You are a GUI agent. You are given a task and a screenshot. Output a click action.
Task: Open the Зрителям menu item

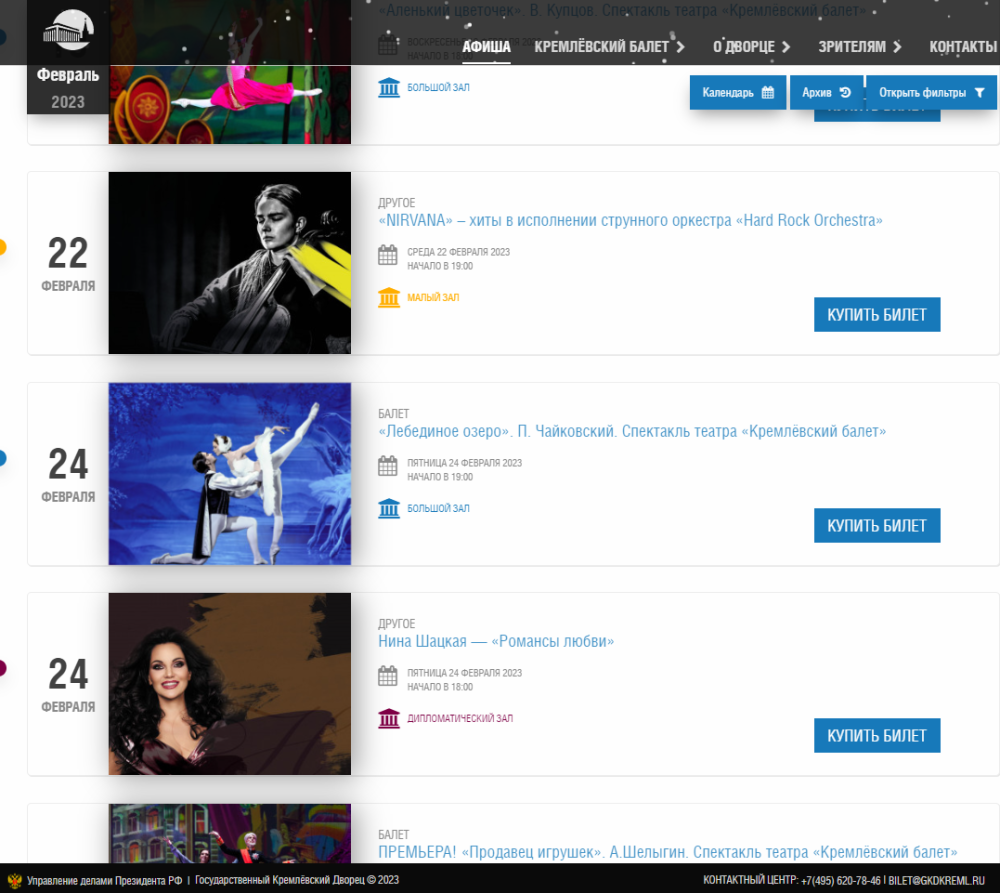(852, 47)
